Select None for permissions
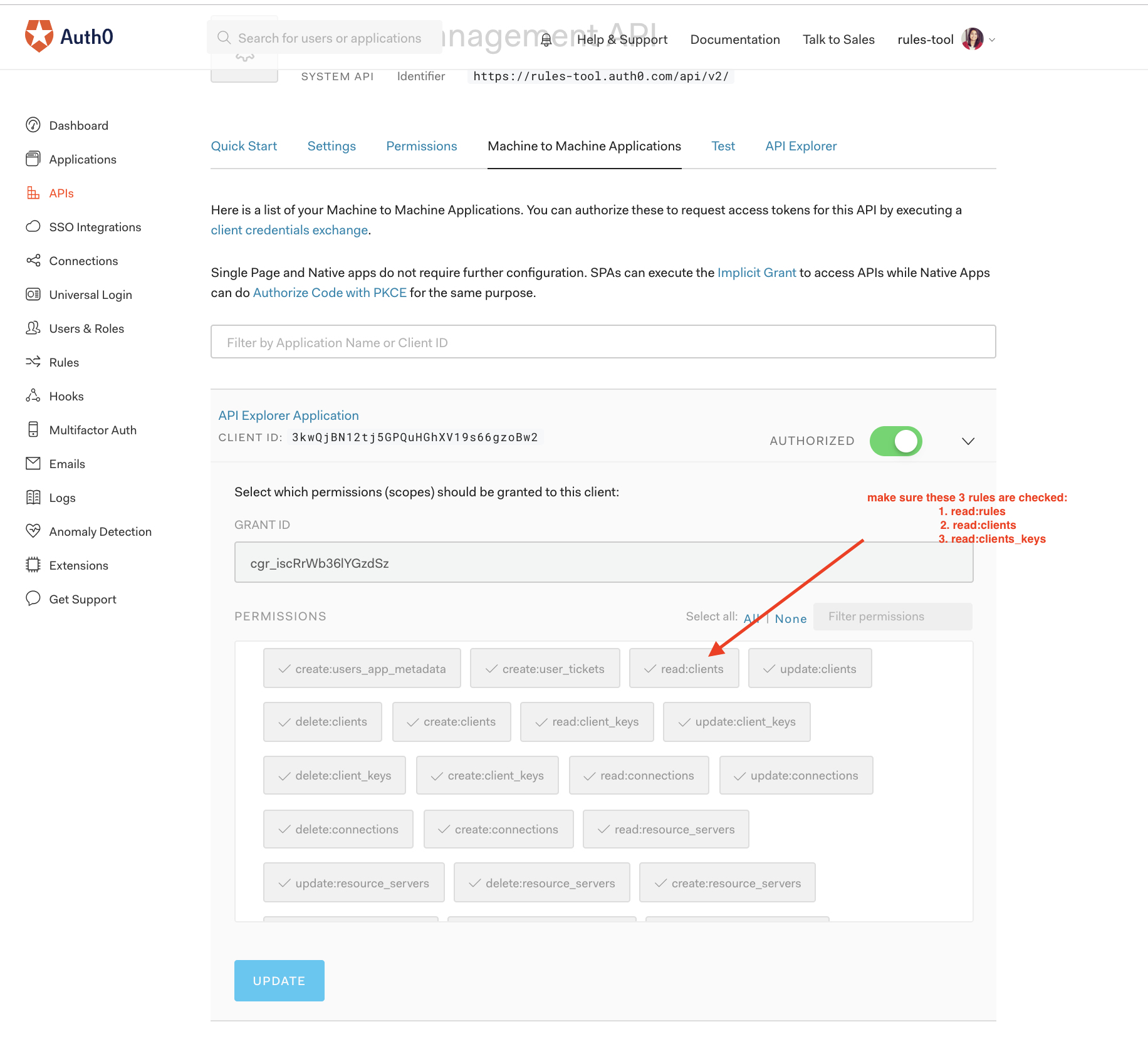1148x1039 pixels. click(x=791, y=619)
